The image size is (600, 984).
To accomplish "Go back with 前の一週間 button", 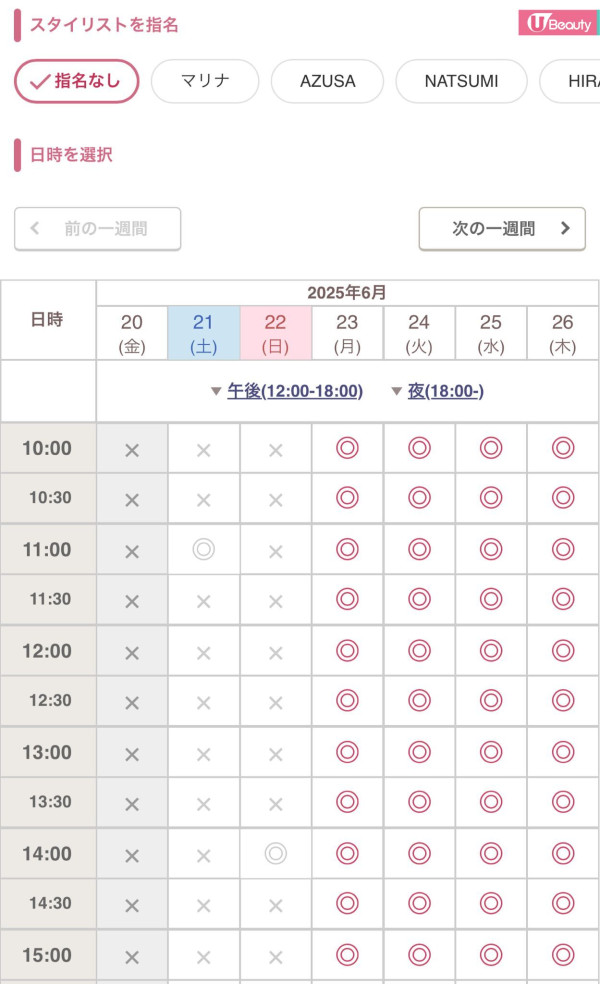I will pos(98,228).
